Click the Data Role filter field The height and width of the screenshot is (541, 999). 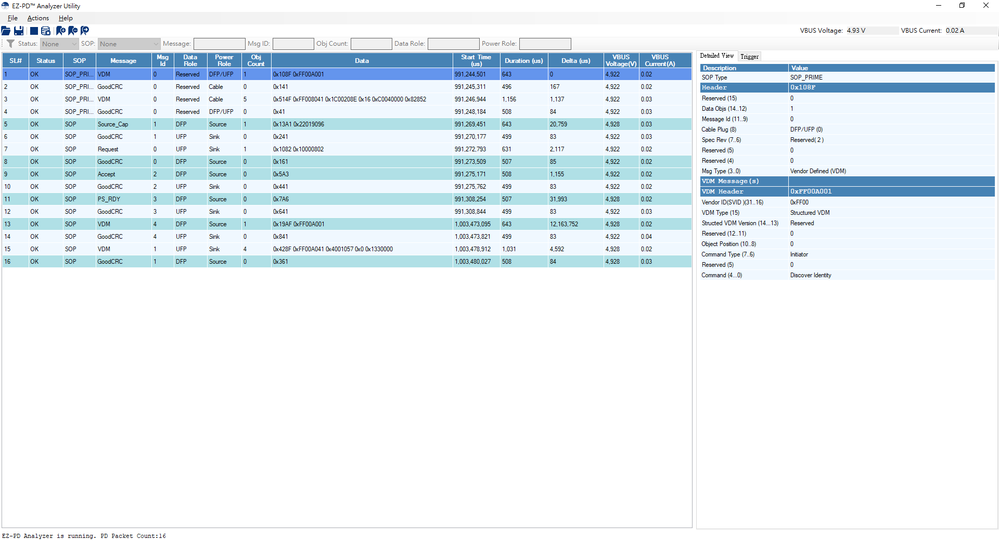tap(453, 44)
